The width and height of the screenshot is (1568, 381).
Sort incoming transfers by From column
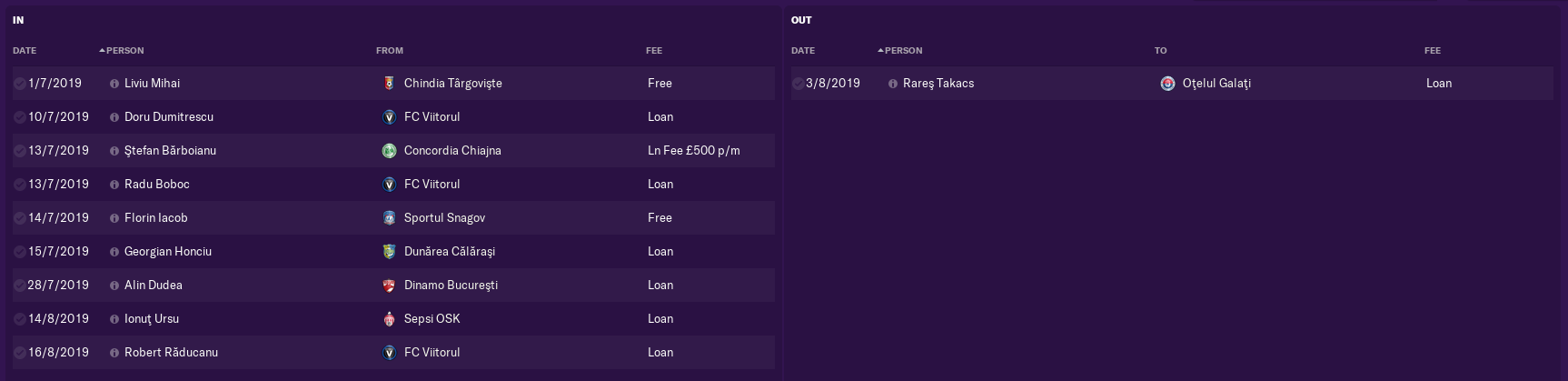(x=390, y=50)
